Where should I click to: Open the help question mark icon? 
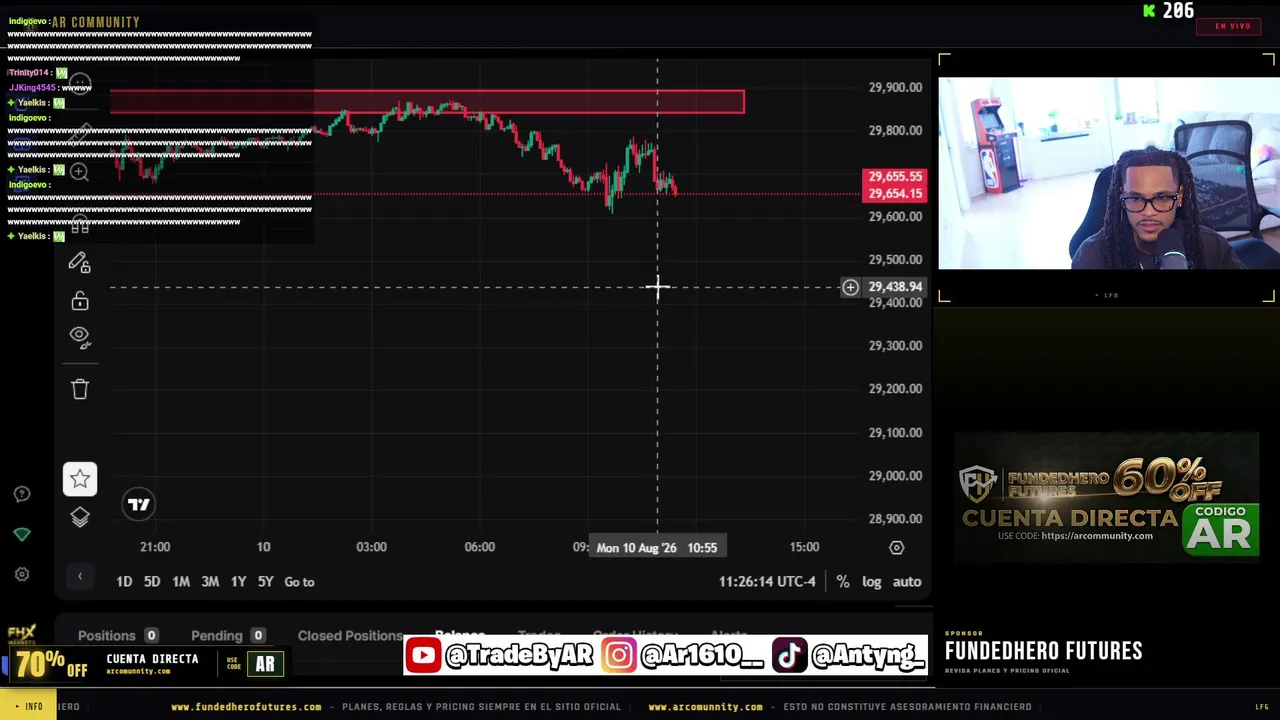[x=22, y=494]
